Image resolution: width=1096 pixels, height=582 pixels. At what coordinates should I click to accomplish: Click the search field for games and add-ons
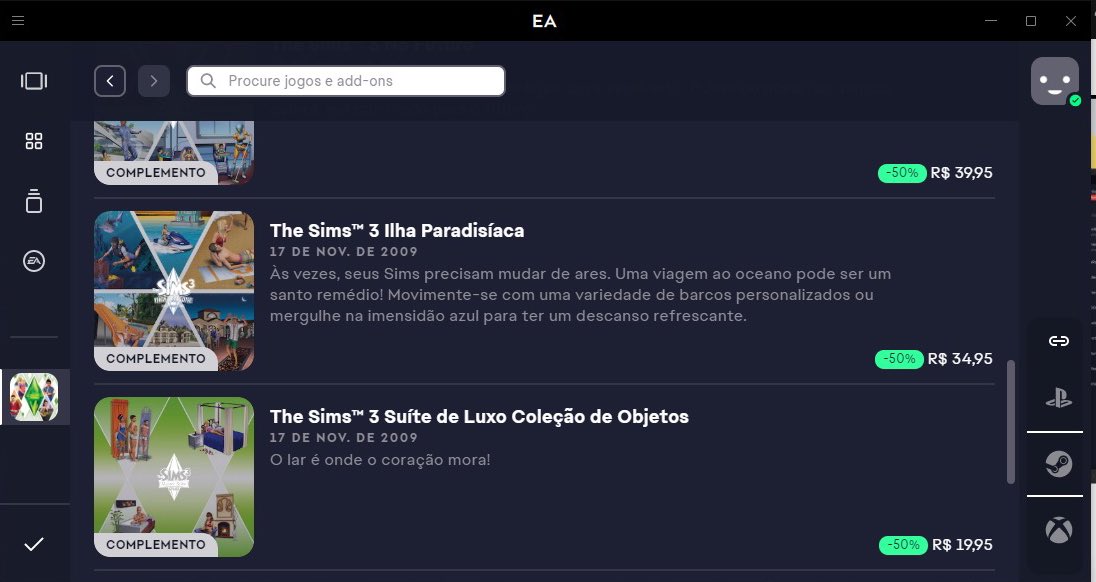pos(346,81)
